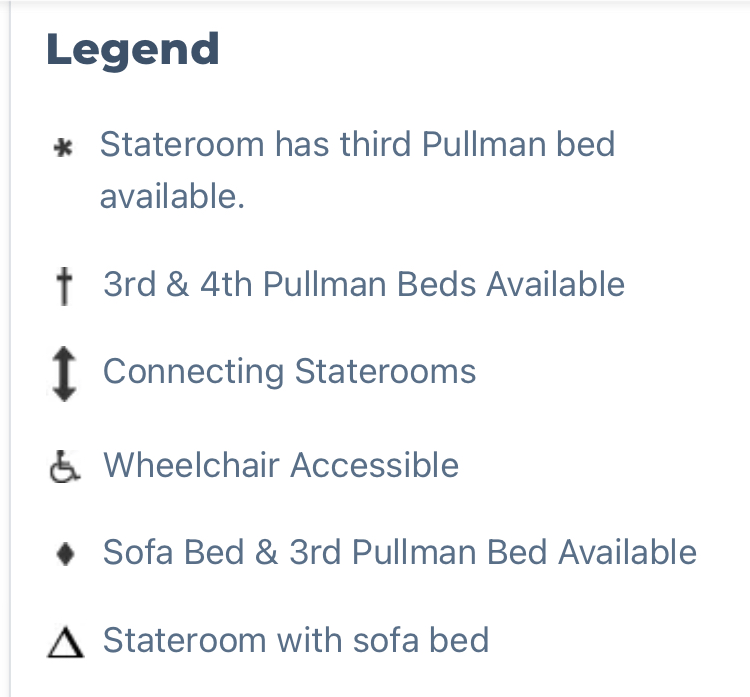Click the left vertical panel border line
The width and height of the screenshot is (750, 697).
pyautogui.click(x=10, y=349)
